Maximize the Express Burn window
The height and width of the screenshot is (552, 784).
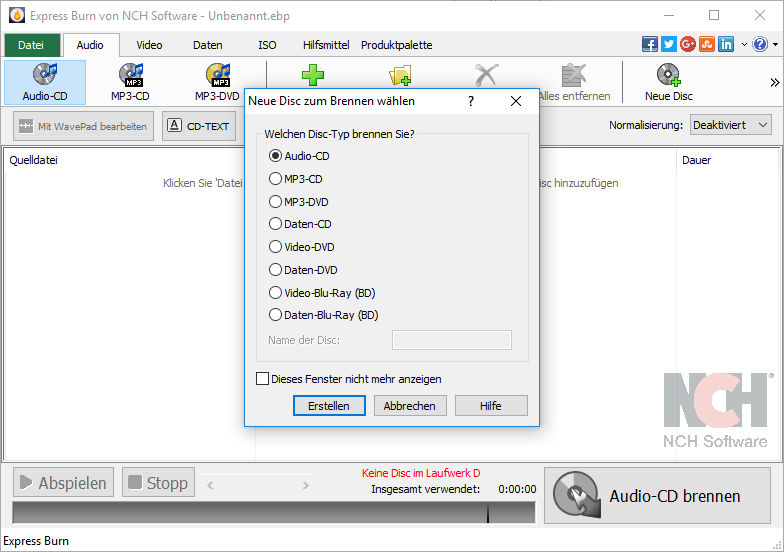point(714,16)
